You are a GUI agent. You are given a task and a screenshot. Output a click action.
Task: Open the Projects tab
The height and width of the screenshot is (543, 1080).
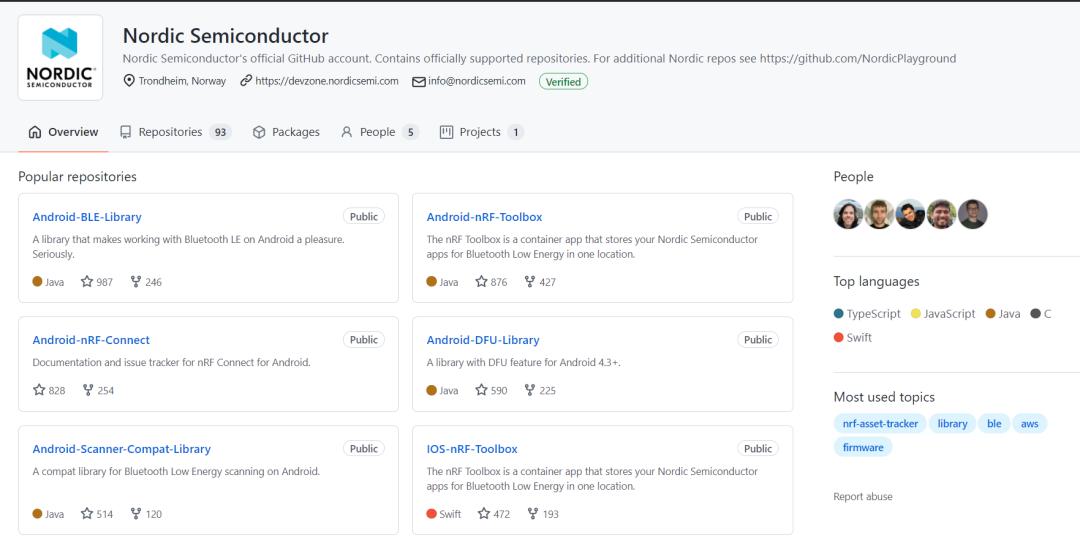click(481, 132)
